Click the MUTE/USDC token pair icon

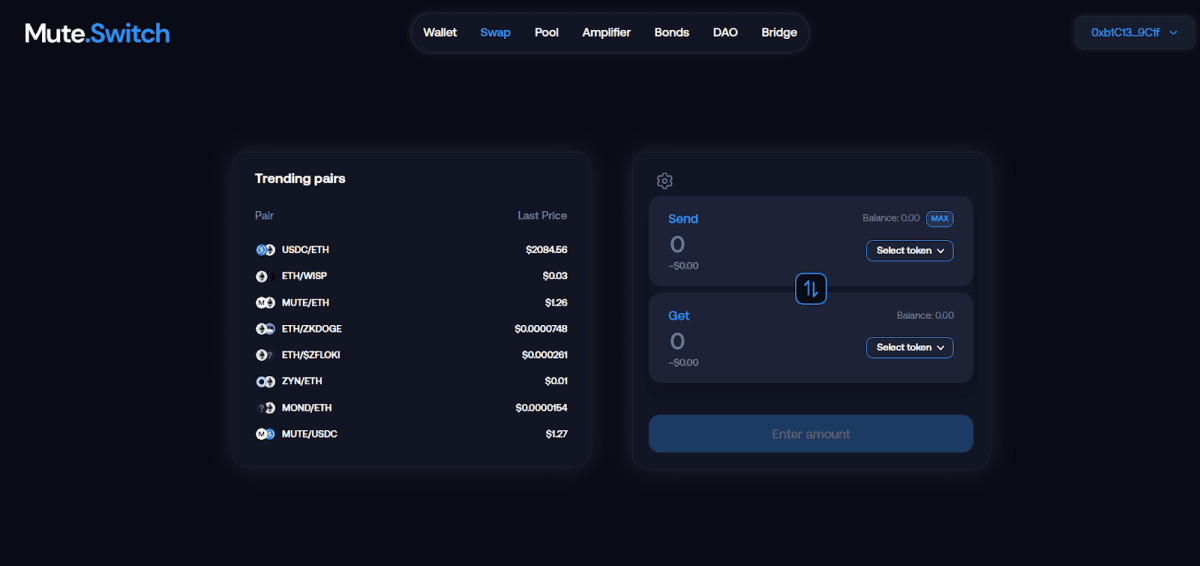pos(265,434)
